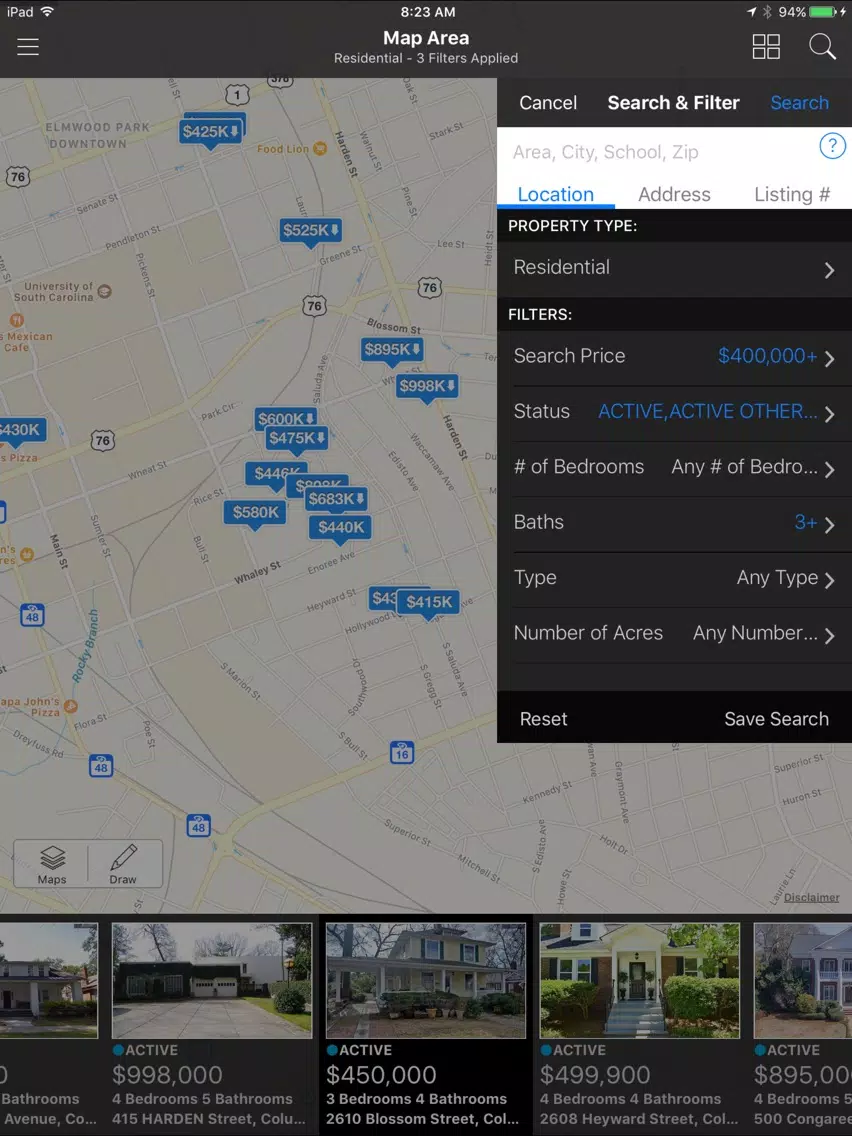Switch to grid view of listings
Screen dimensions: 852x1136
[766, 47]
